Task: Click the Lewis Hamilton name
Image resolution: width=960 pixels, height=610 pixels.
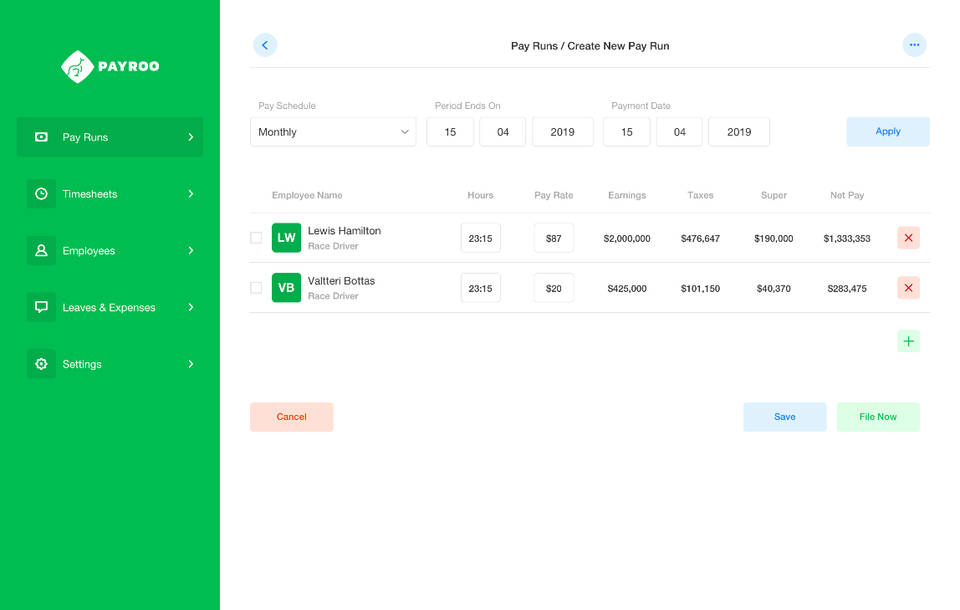Action: click(344, 231)
